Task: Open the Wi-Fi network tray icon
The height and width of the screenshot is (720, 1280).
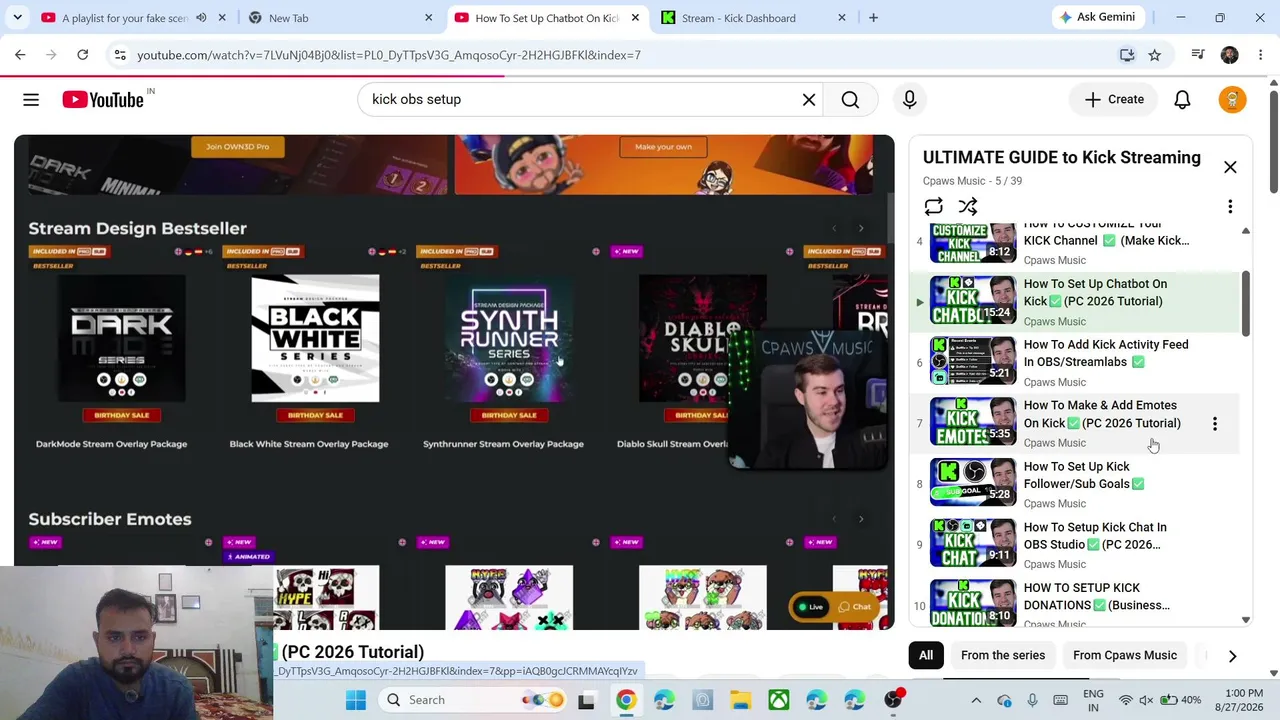Action: coord(1126,700)
